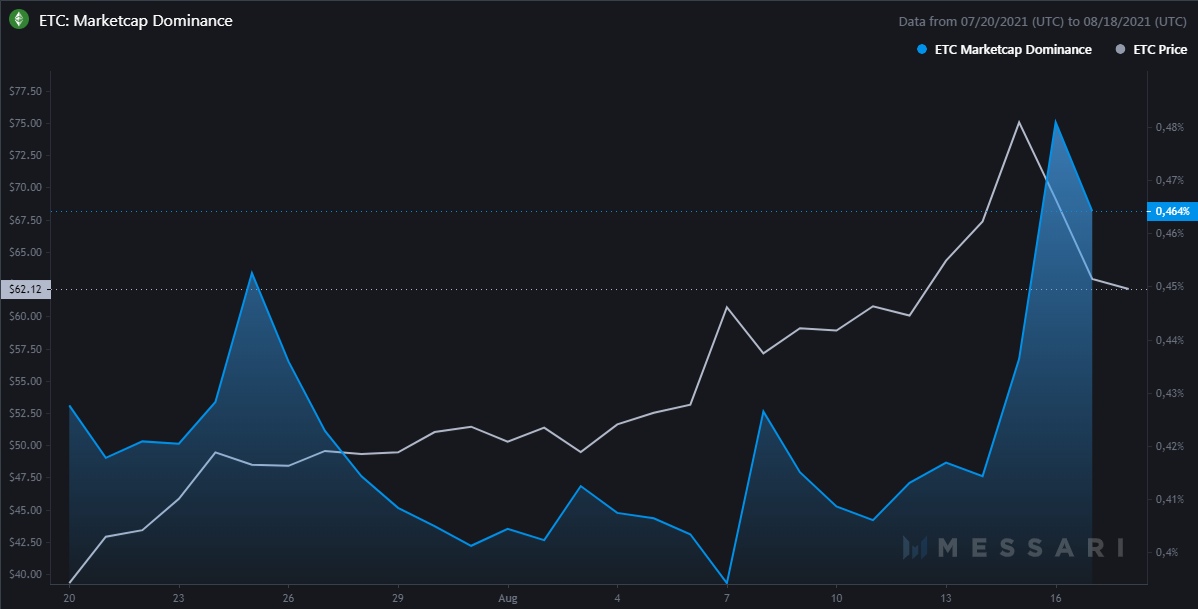The height and width of the screenshot is (609, 1198).
Task: Click the ETC Price legend label text
Action: point(1160,49)
